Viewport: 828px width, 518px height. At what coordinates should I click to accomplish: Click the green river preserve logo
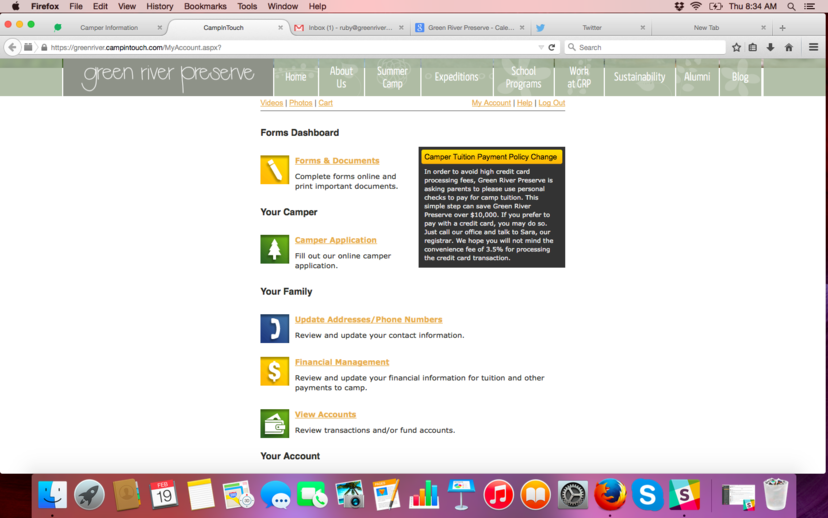[168, 77]
